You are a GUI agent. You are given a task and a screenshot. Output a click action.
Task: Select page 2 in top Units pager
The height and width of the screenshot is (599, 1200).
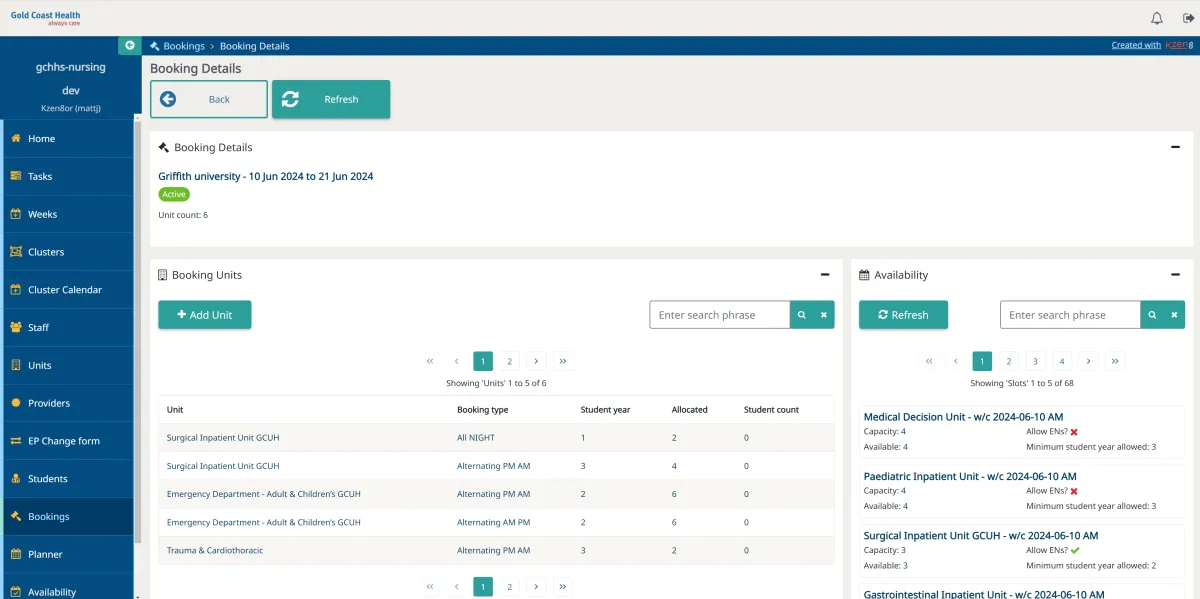click(x=509, y=361)
